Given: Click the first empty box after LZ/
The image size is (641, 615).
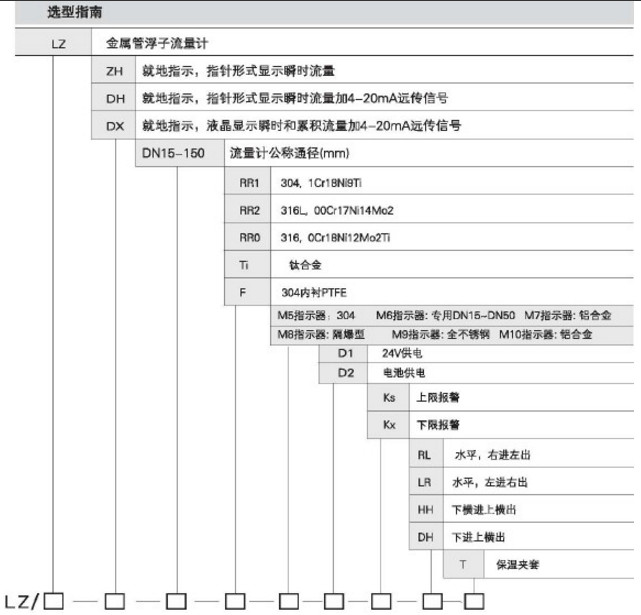Looking at the screenshot, I should click(x=54, y=600).
